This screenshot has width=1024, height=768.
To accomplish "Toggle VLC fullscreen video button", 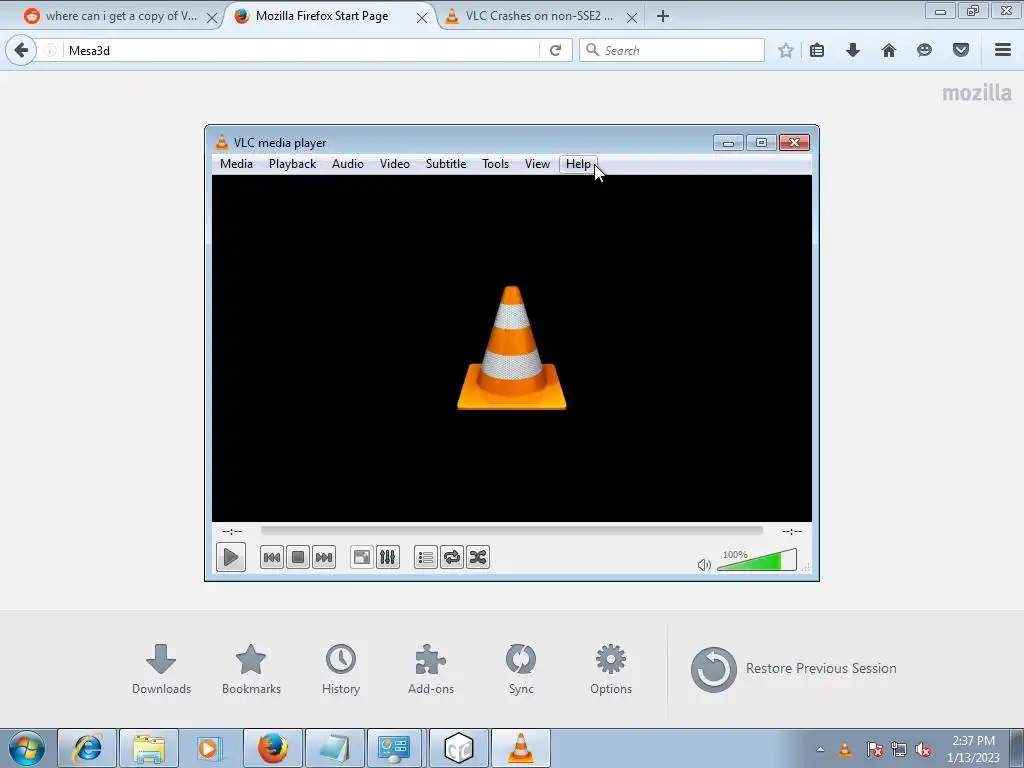I will (x=362, y=557).
